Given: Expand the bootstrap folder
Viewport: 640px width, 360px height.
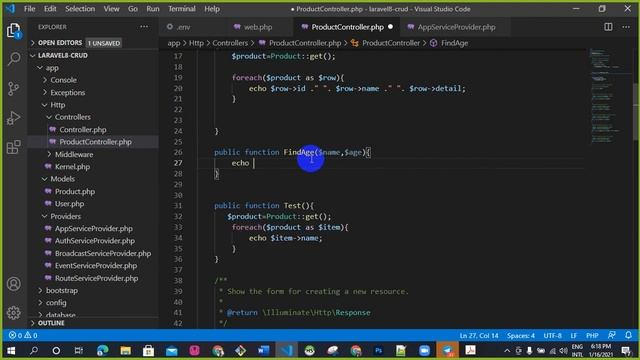Looking at the screenshot, I should coord(93,290).
